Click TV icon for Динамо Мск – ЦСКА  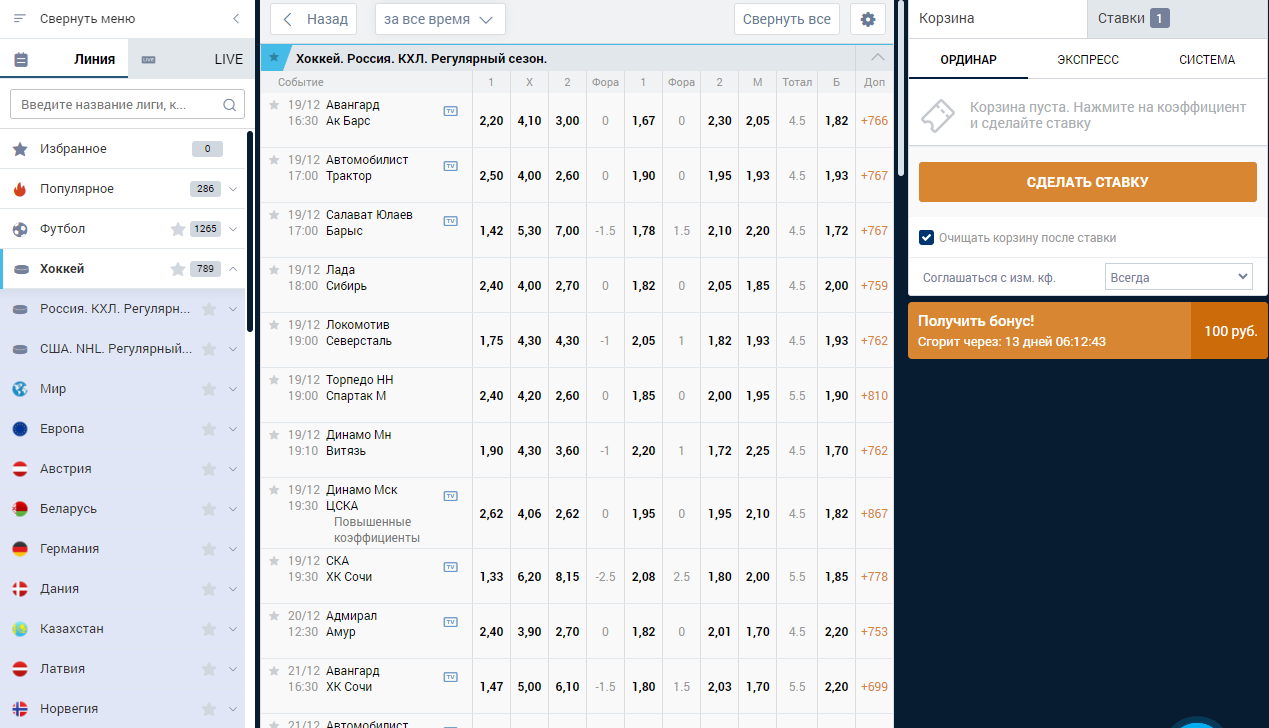(x=450, y=496)
